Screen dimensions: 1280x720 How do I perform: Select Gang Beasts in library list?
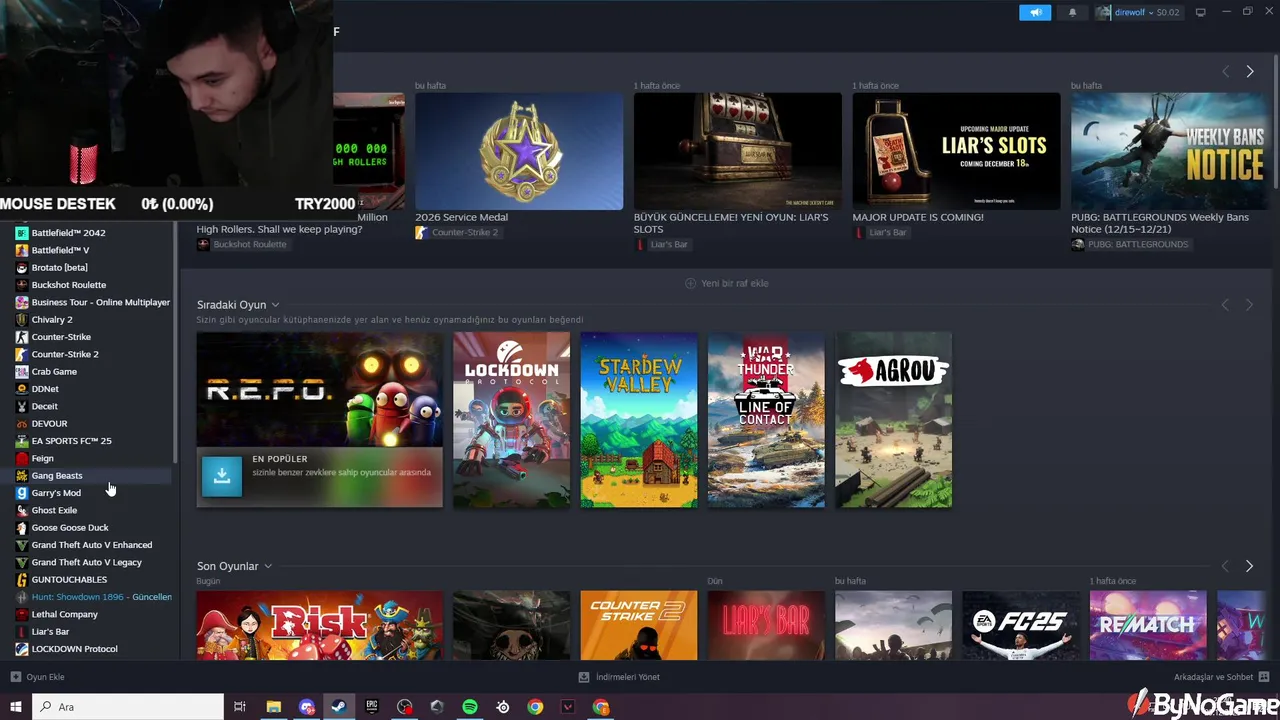[x=57, y=475]
